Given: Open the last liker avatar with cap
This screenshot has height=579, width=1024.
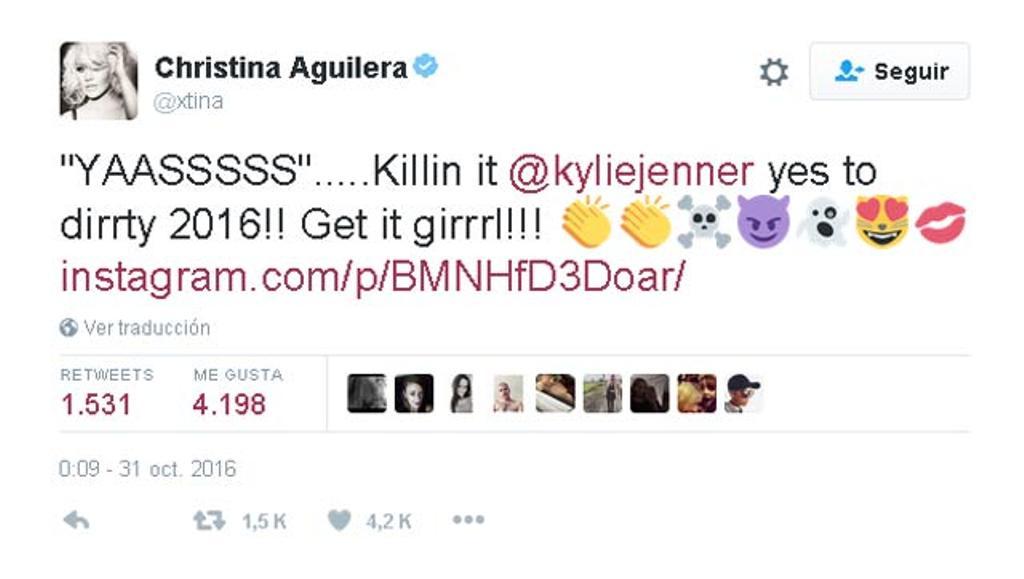Looking at the screenshot, I should coord(743,393).
